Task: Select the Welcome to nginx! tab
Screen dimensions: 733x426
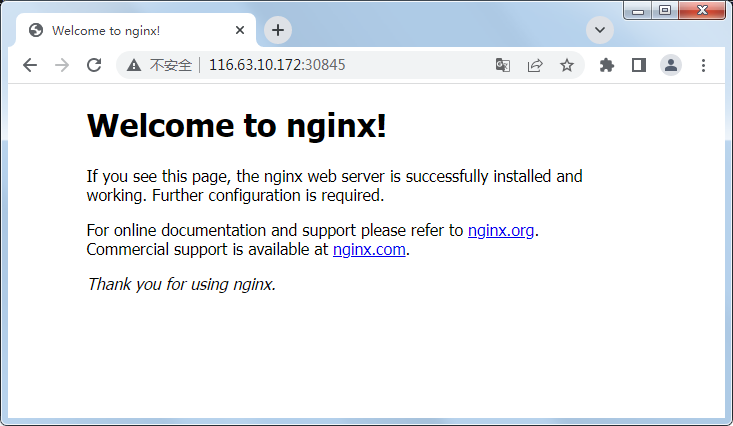Action: tap(120, 30)
